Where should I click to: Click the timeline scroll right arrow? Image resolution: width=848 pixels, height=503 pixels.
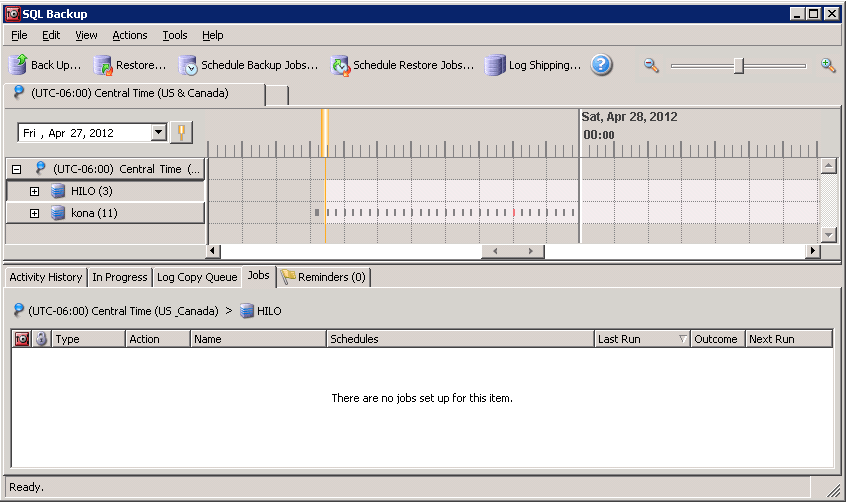813,250
